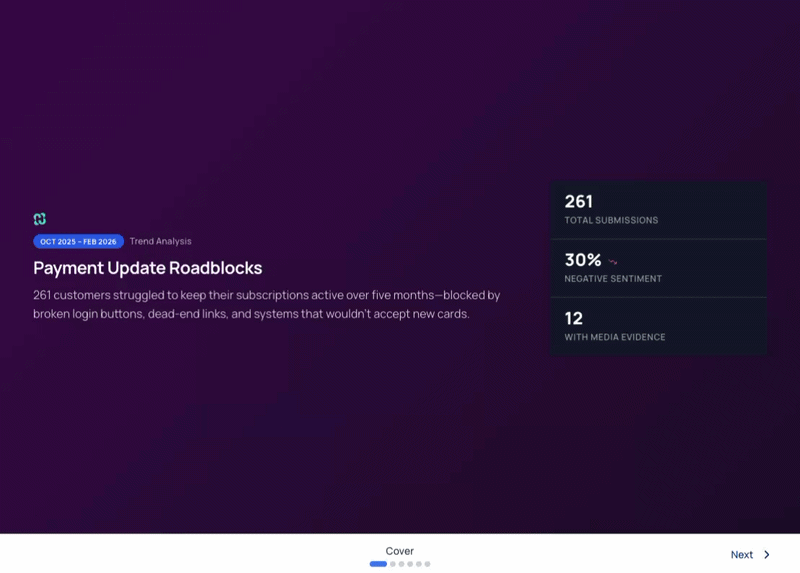Click the summary paragraph about 261 customers
Viewport: 800px width, 573px height.
267,304
